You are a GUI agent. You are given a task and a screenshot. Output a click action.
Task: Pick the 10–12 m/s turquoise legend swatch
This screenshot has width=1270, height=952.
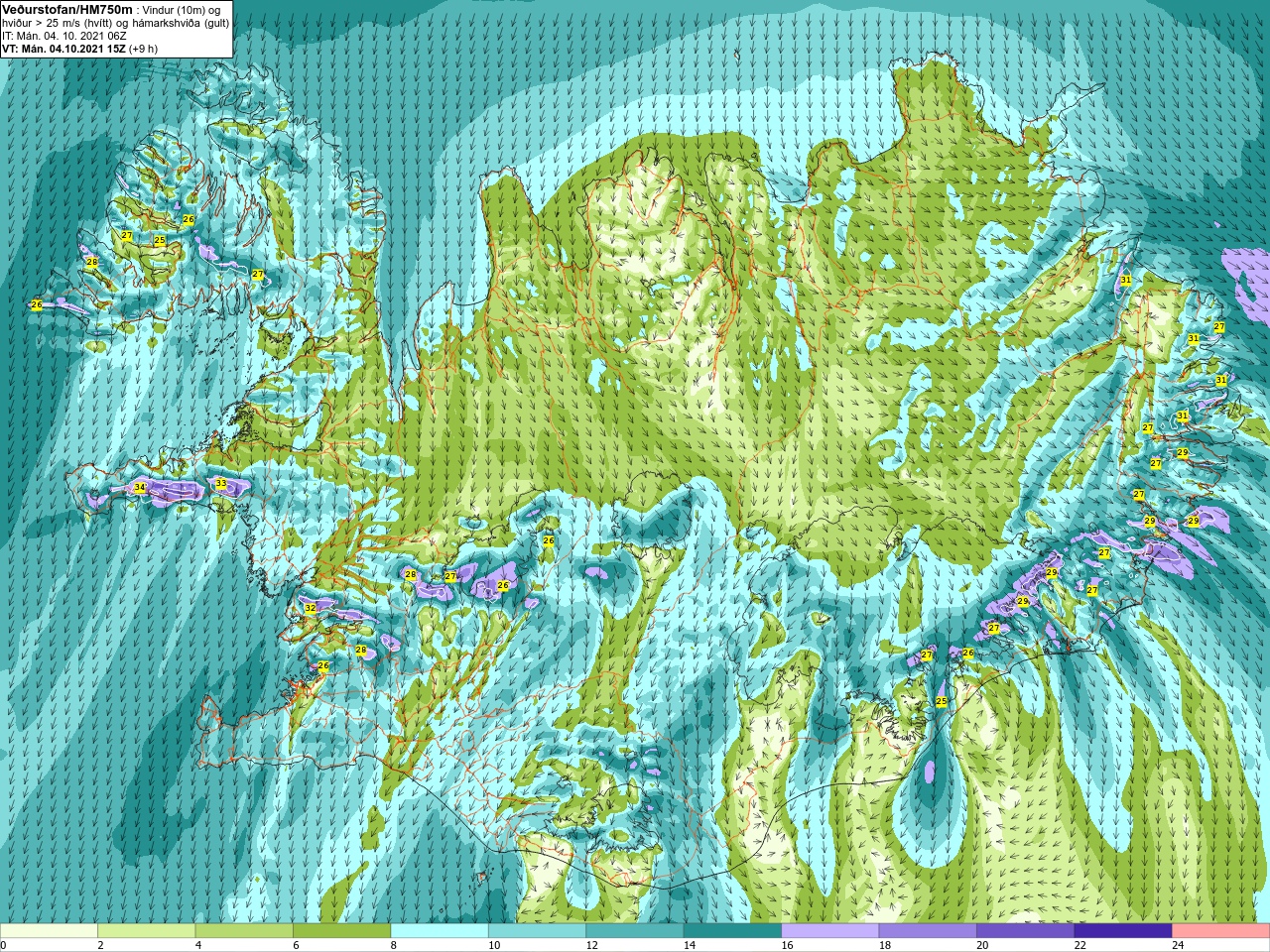pyautogui.click(x=537, y=931)
